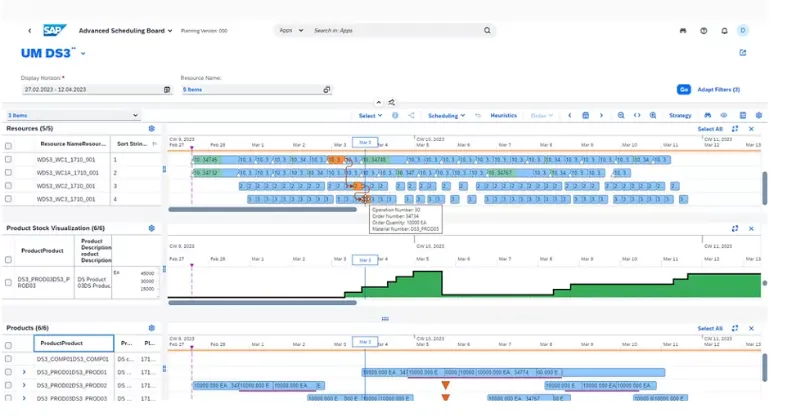
Task: Move the chart to the previous period
Action: (x=570, y=116)
